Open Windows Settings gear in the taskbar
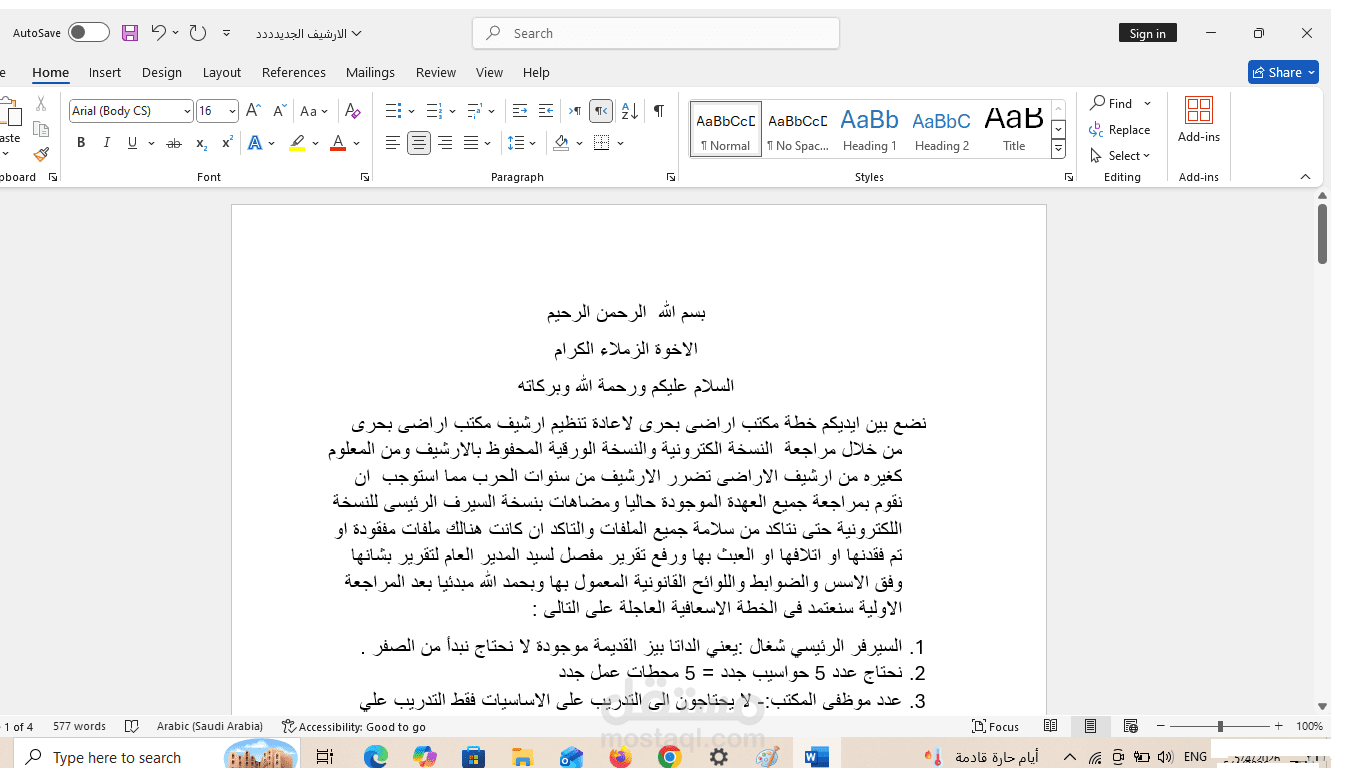This screenshot has width=1366, height=768. (719, 757)
